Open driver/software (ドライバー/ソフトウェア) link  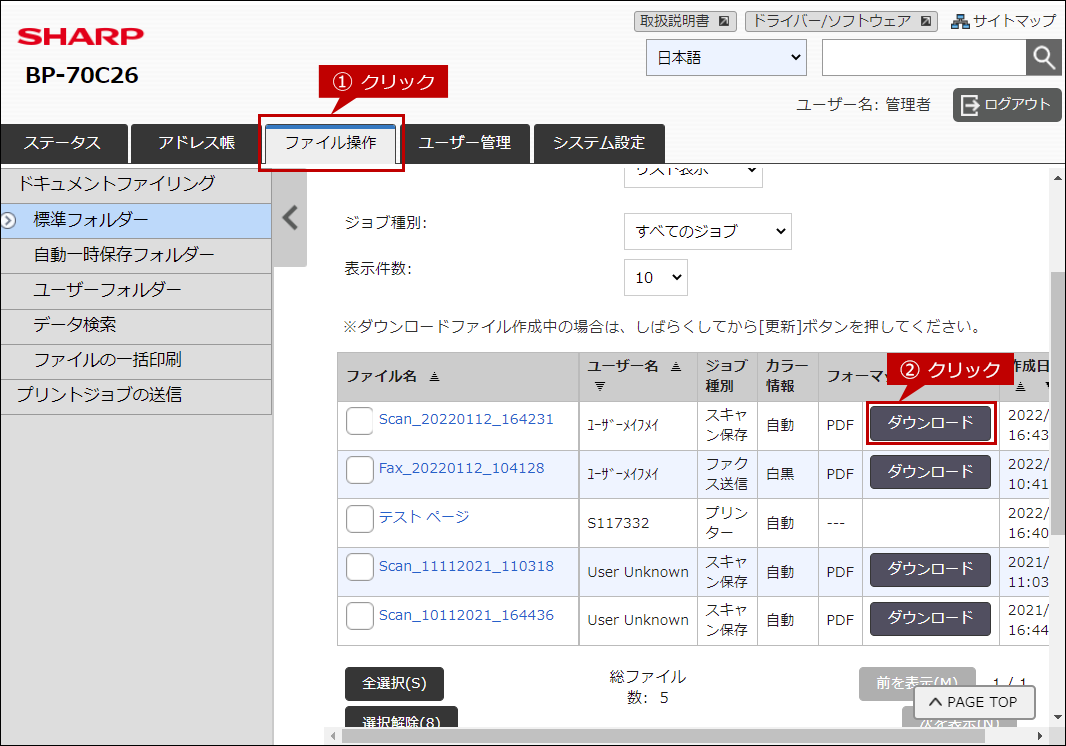(x=841, y=21)
